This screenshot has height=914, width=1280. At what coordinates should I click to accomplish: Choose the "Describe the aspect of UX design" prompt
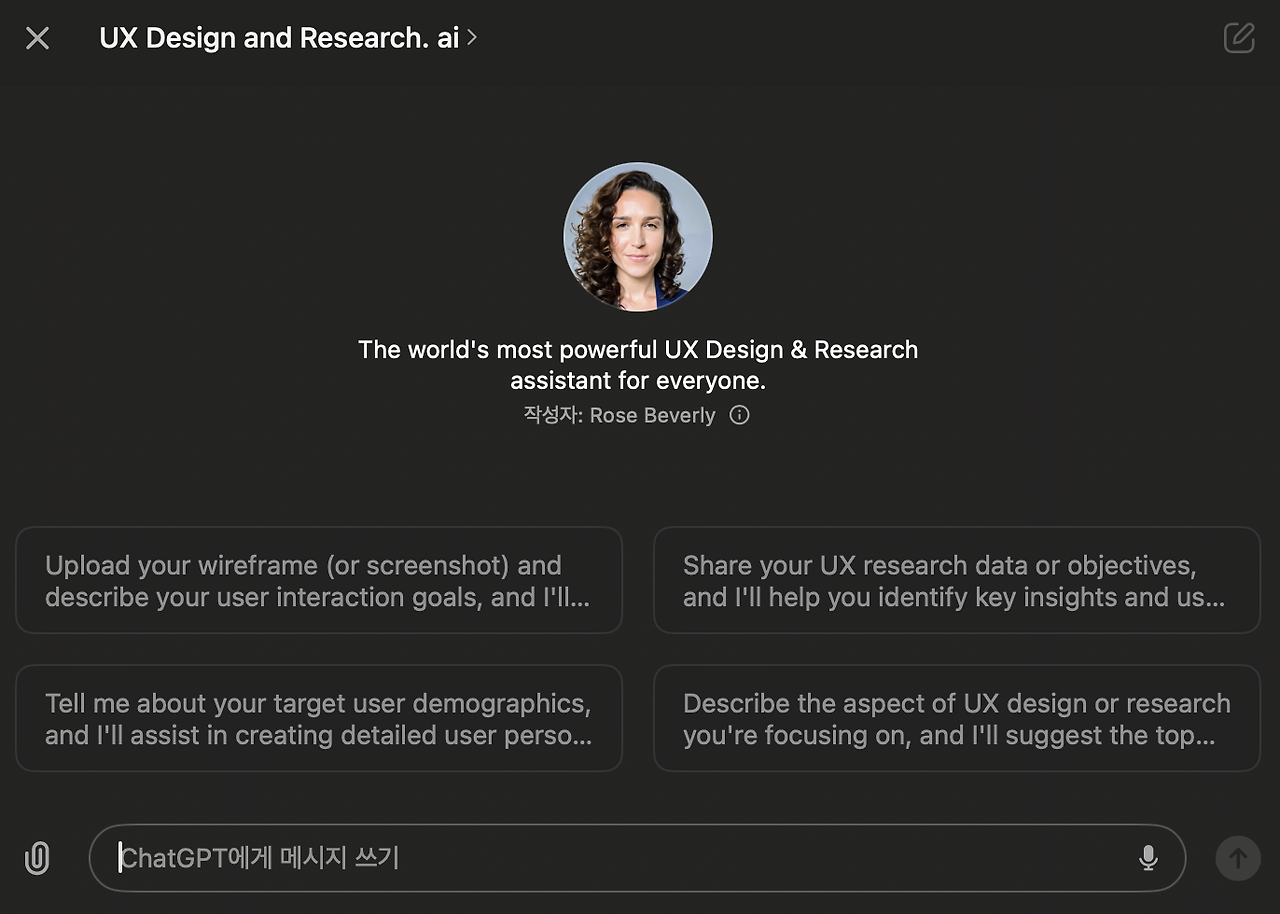click(957, 718)
